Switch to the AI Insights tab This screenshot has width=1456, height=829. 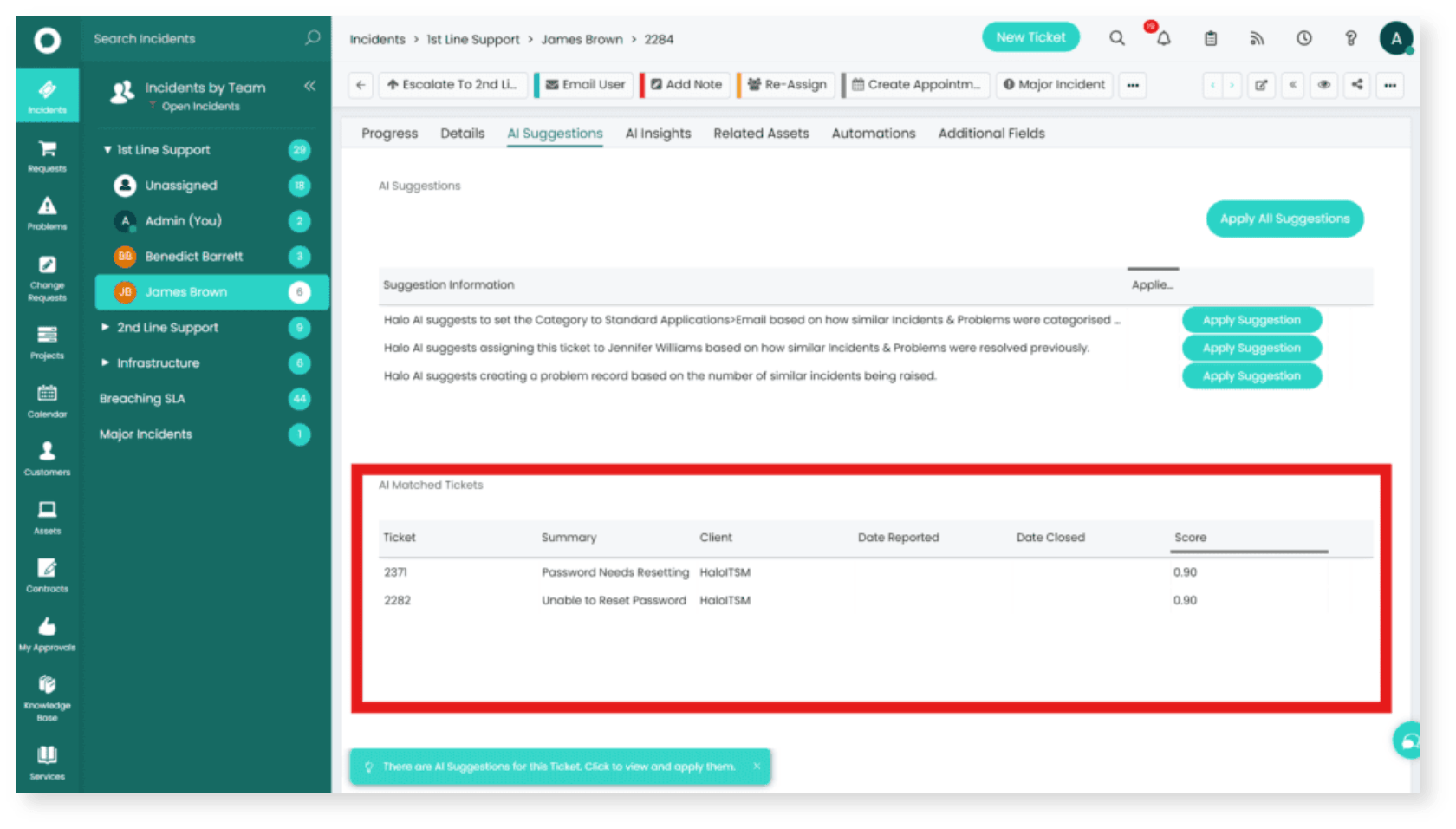(658, 134)
